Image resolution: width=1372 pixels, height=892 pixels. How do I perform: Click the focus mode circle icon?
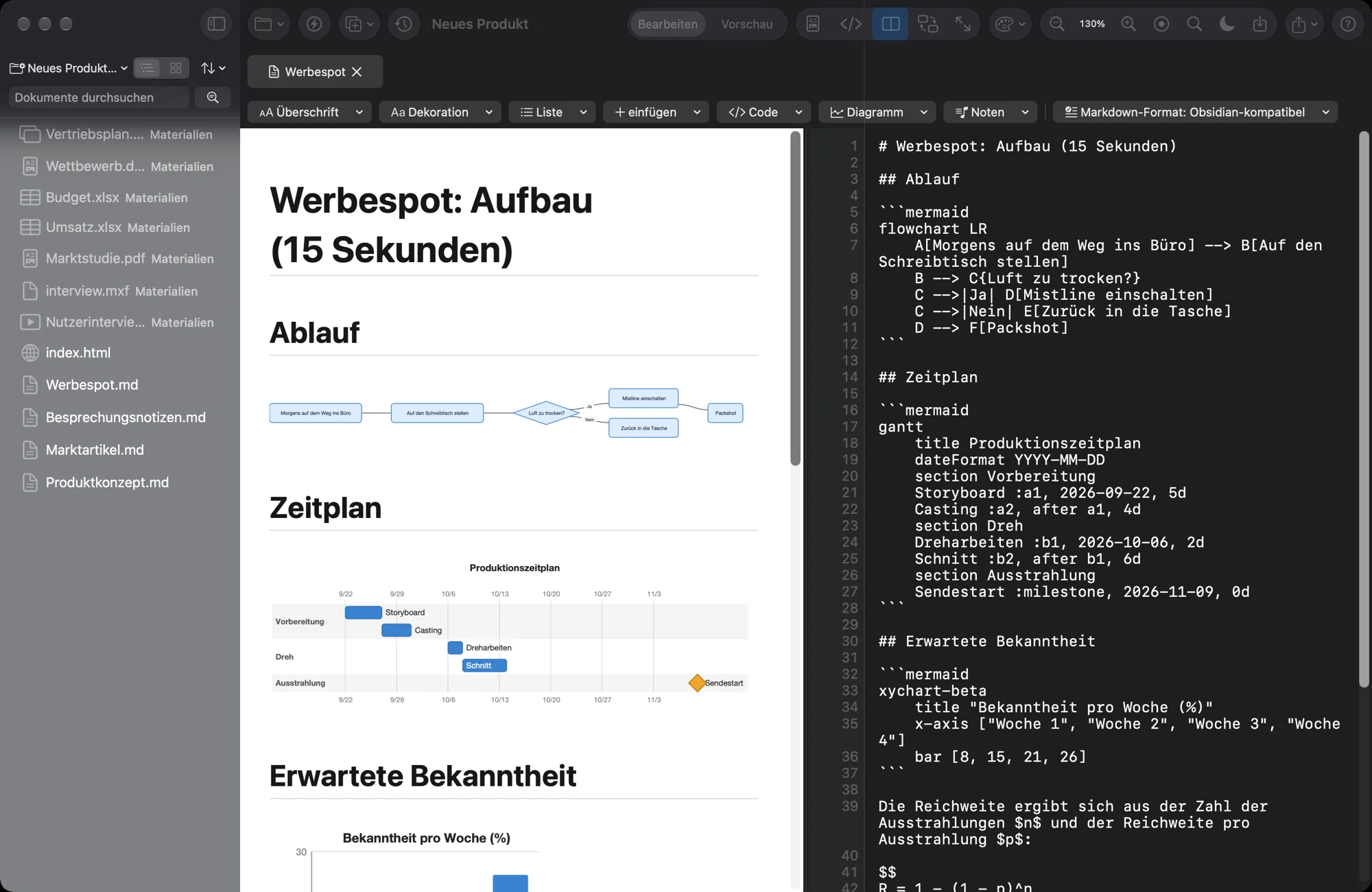click(1161, 24)
